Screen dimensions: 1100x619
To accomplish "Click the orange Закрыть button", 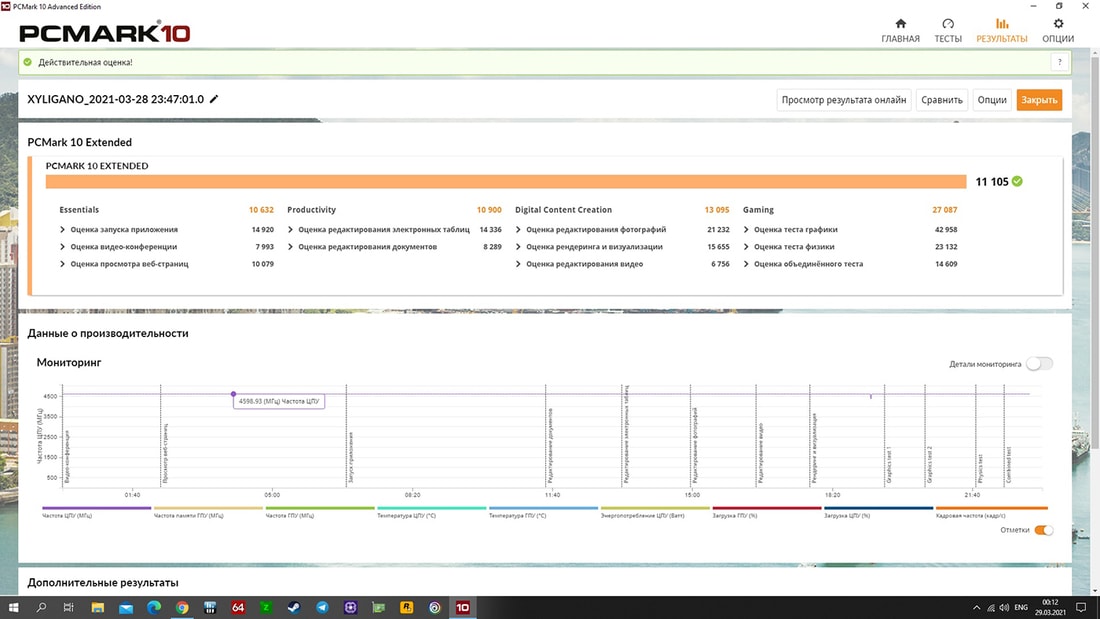I will coord(1039,100).
